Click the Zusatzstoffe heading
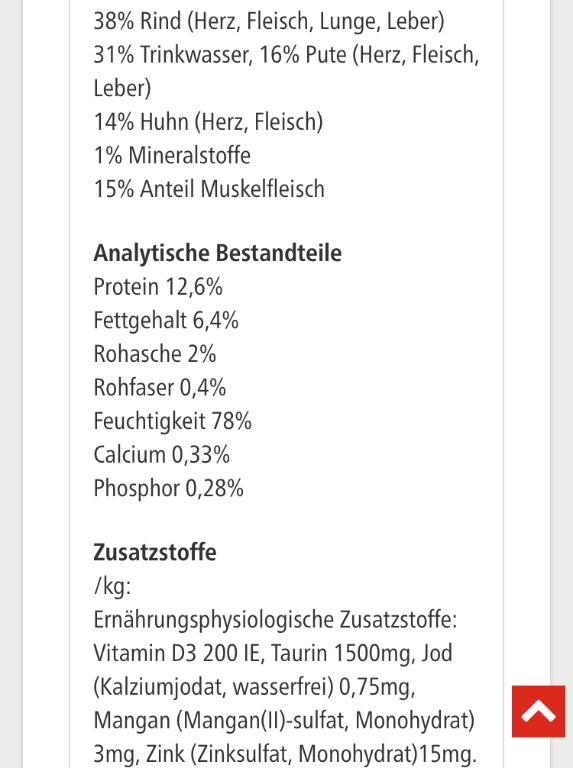Viewport: 573px width, 768px height. 155,552
